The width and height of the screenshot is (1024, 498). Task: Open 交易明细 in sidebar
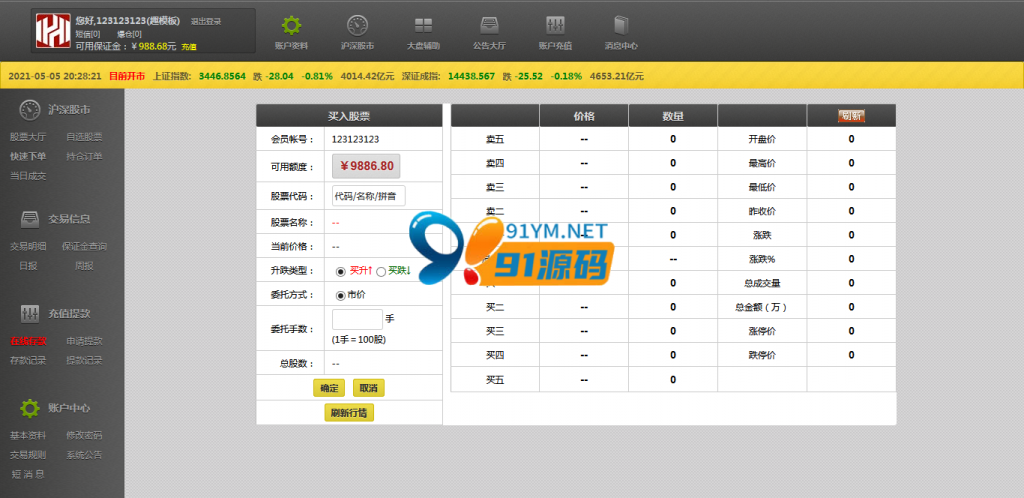[28, 246]
